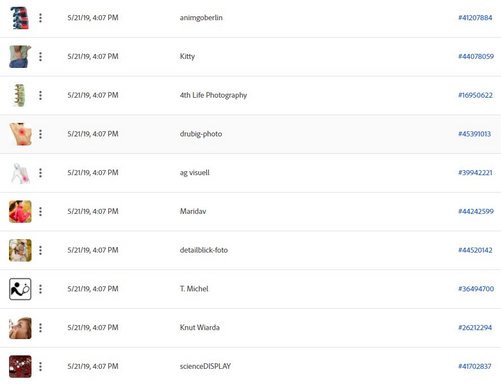Open asset link #41207884

475,18
